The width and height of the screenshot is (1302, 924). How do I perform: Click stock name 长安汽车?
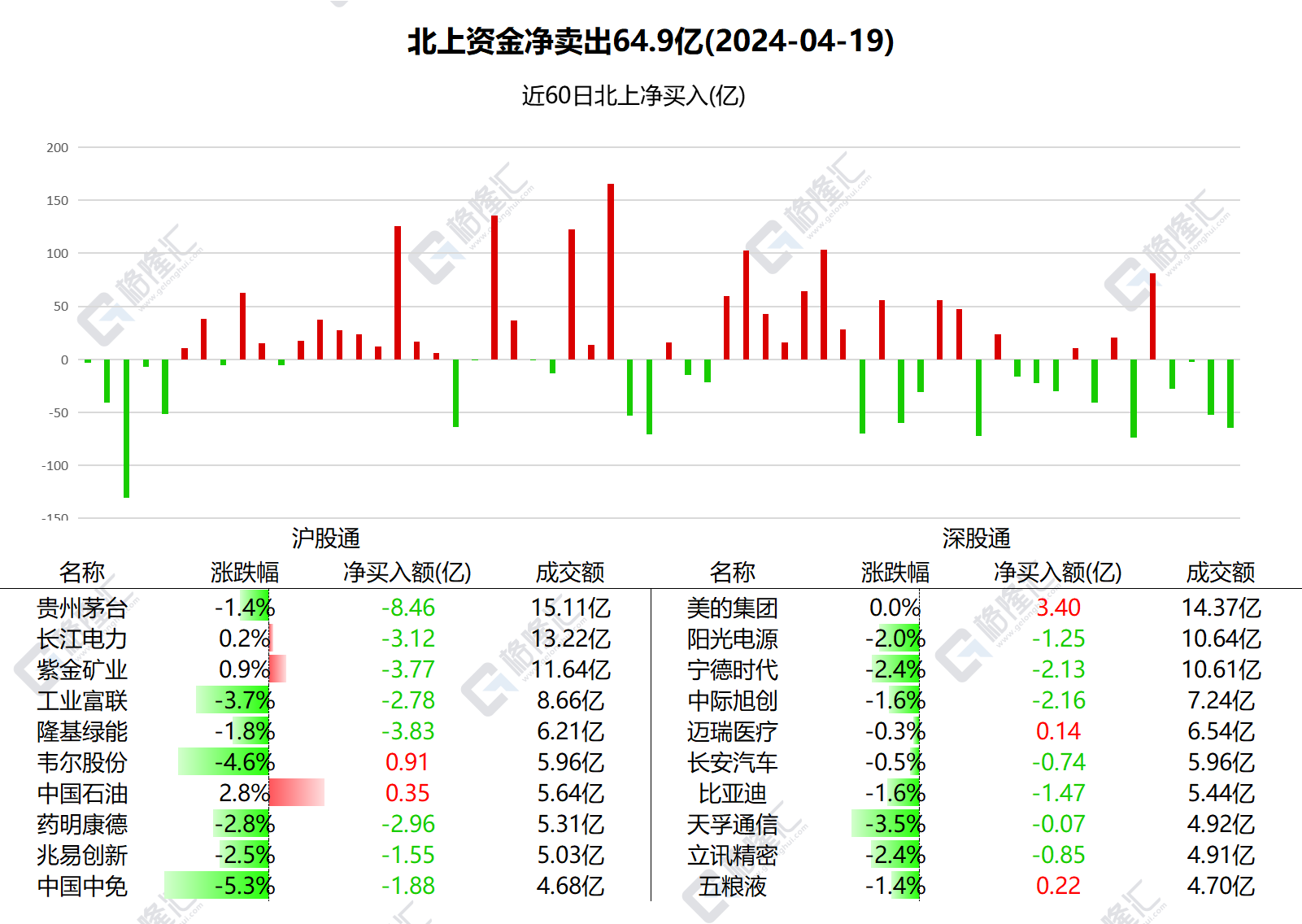pyautogui.click(x=733, y=762)
